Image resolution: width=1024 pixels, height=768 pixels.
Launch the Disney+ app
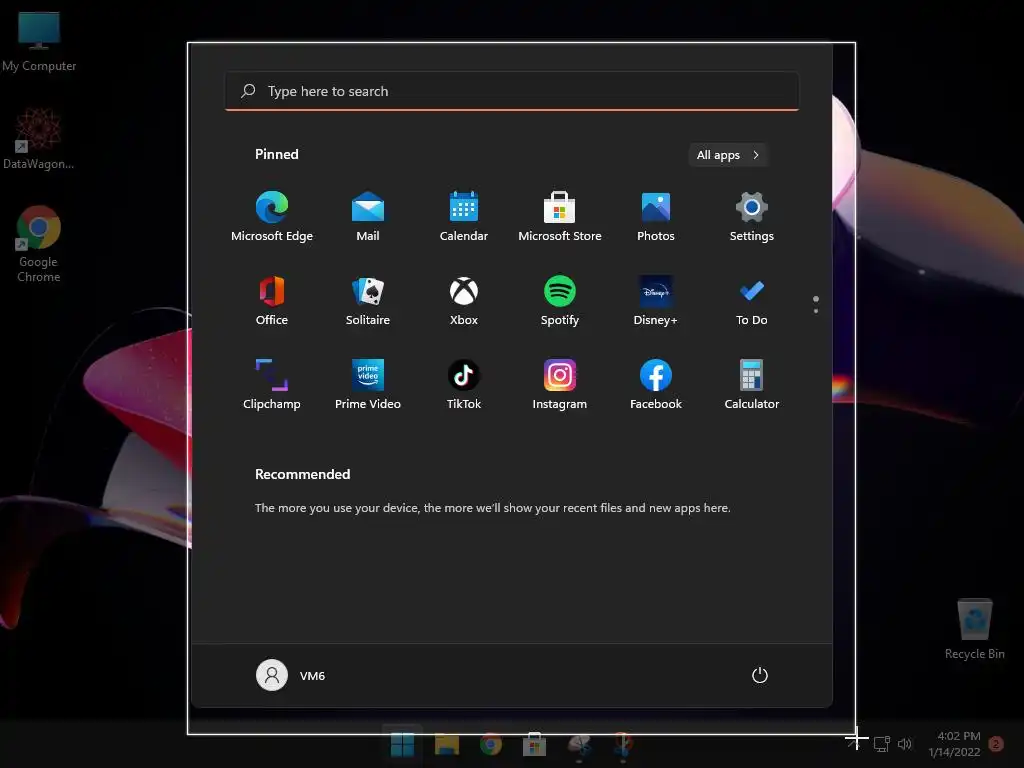[x=656, y=300]
